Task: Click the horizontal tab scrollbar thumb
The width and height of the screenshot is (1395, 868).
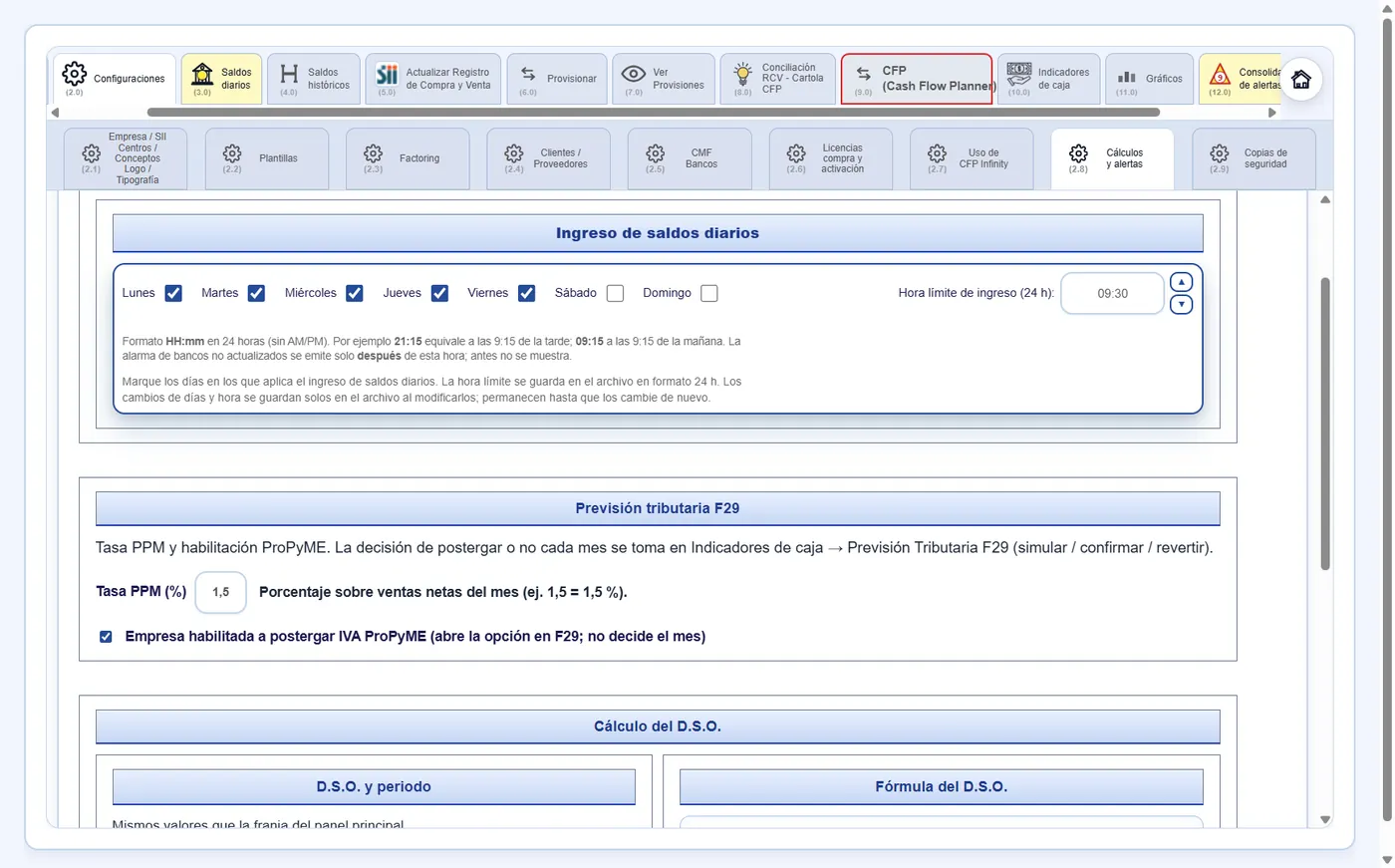Action: pyautogui.click(x=653, y=113)
